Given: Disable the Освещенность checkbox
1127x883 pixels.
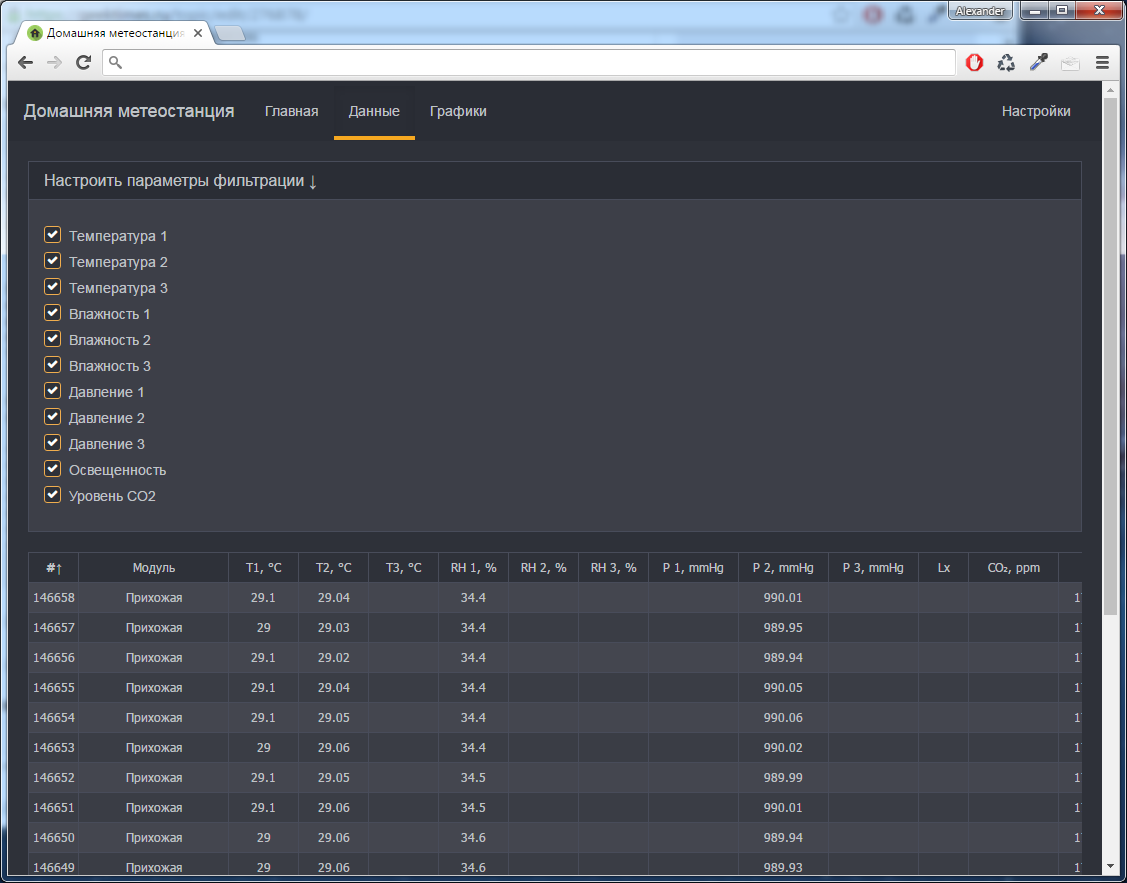Looking at the screenshot, I should pyautogui.click(x=52, y=468).
